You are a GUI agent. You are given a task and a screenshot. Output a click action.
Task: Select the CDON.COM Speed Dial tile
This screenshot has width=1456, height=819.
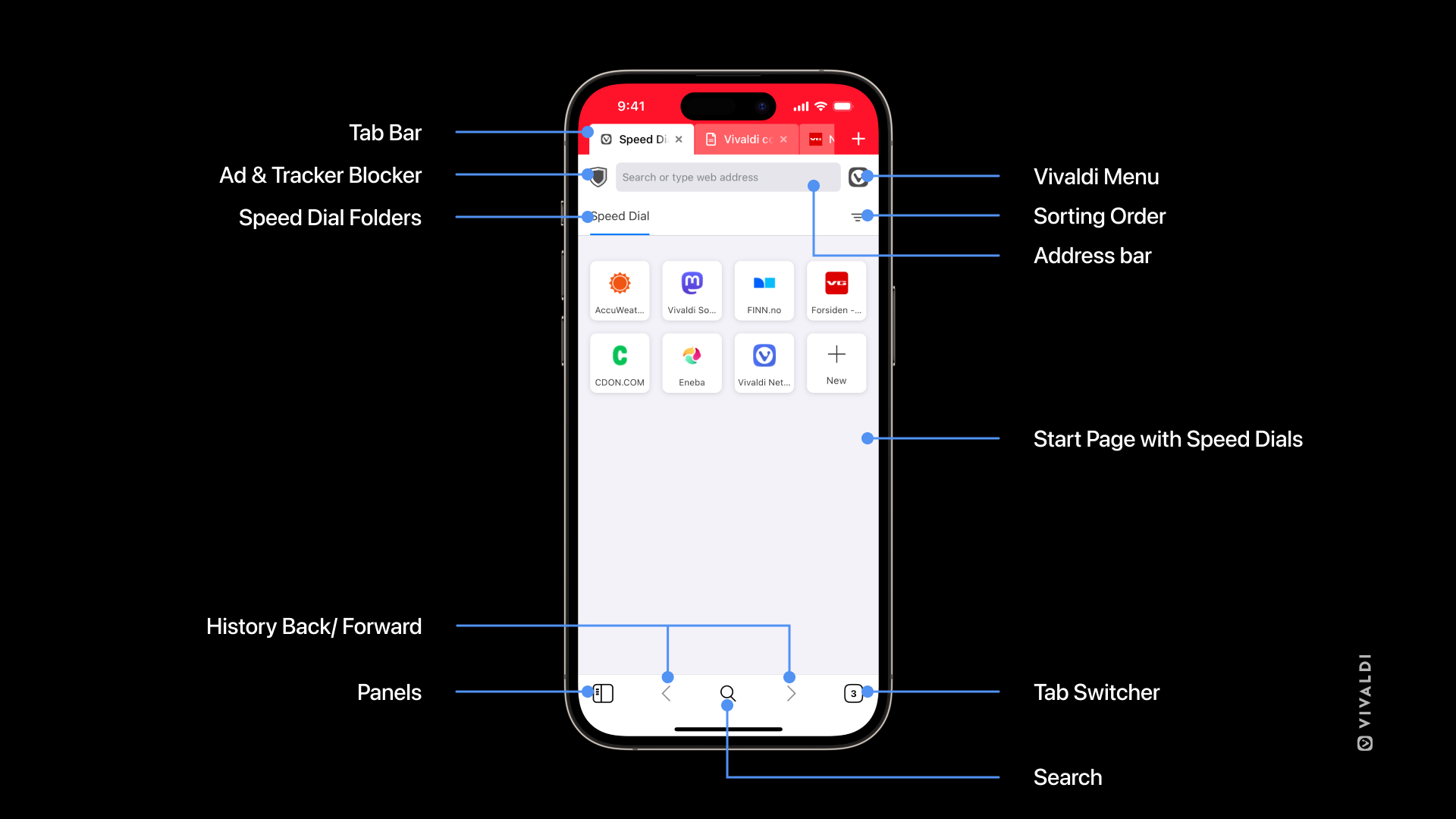click(619, 363)
